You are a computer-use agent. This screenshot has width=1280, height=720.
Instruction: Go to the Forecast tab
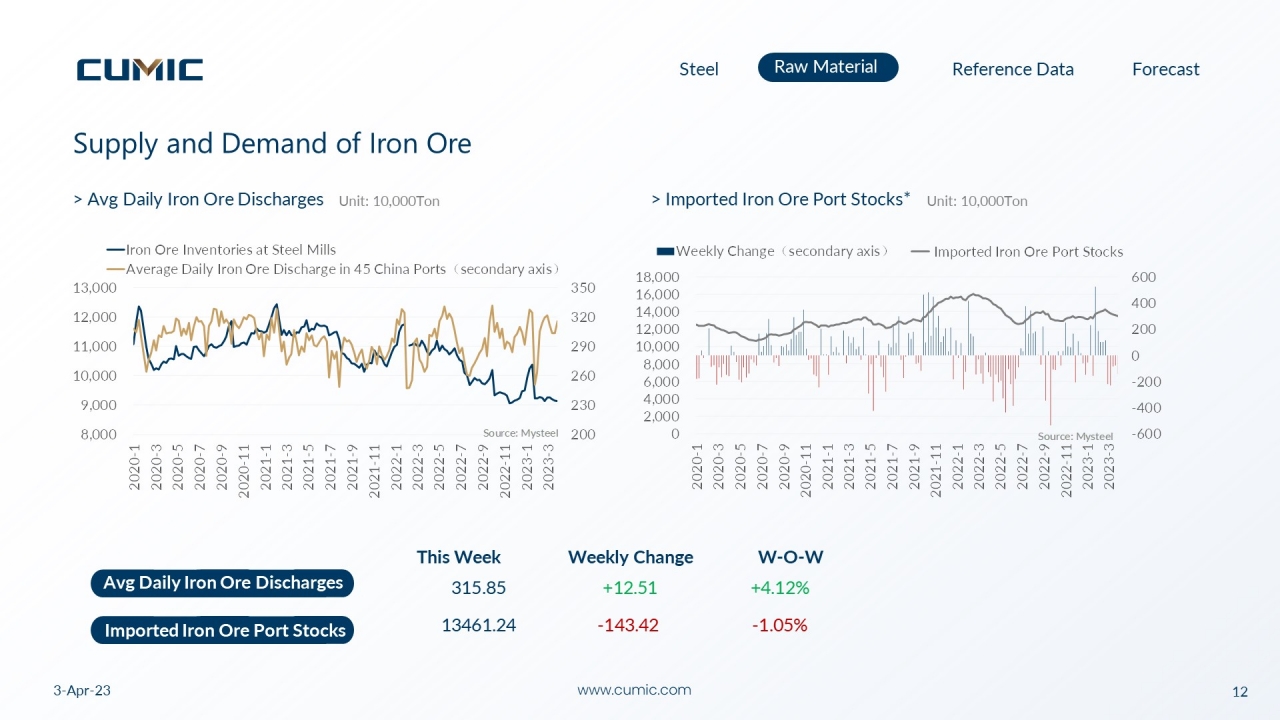1166,69
